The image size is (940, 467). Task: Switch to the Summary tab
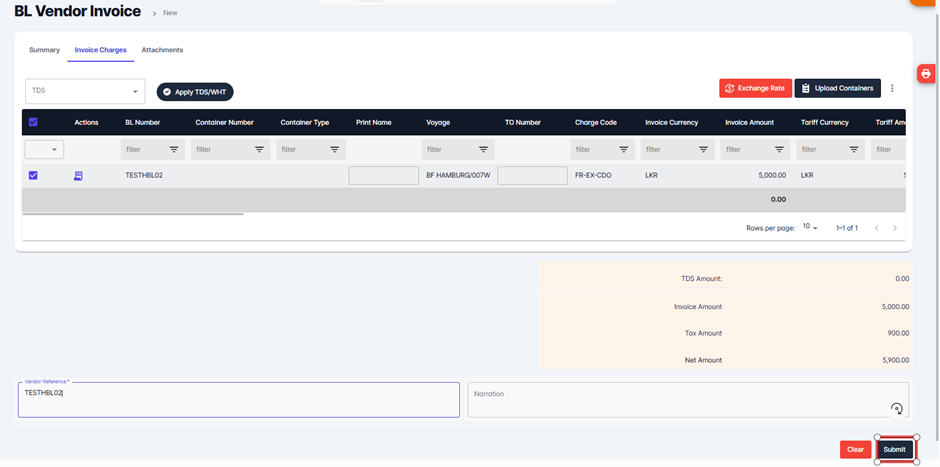pos(44,50)
